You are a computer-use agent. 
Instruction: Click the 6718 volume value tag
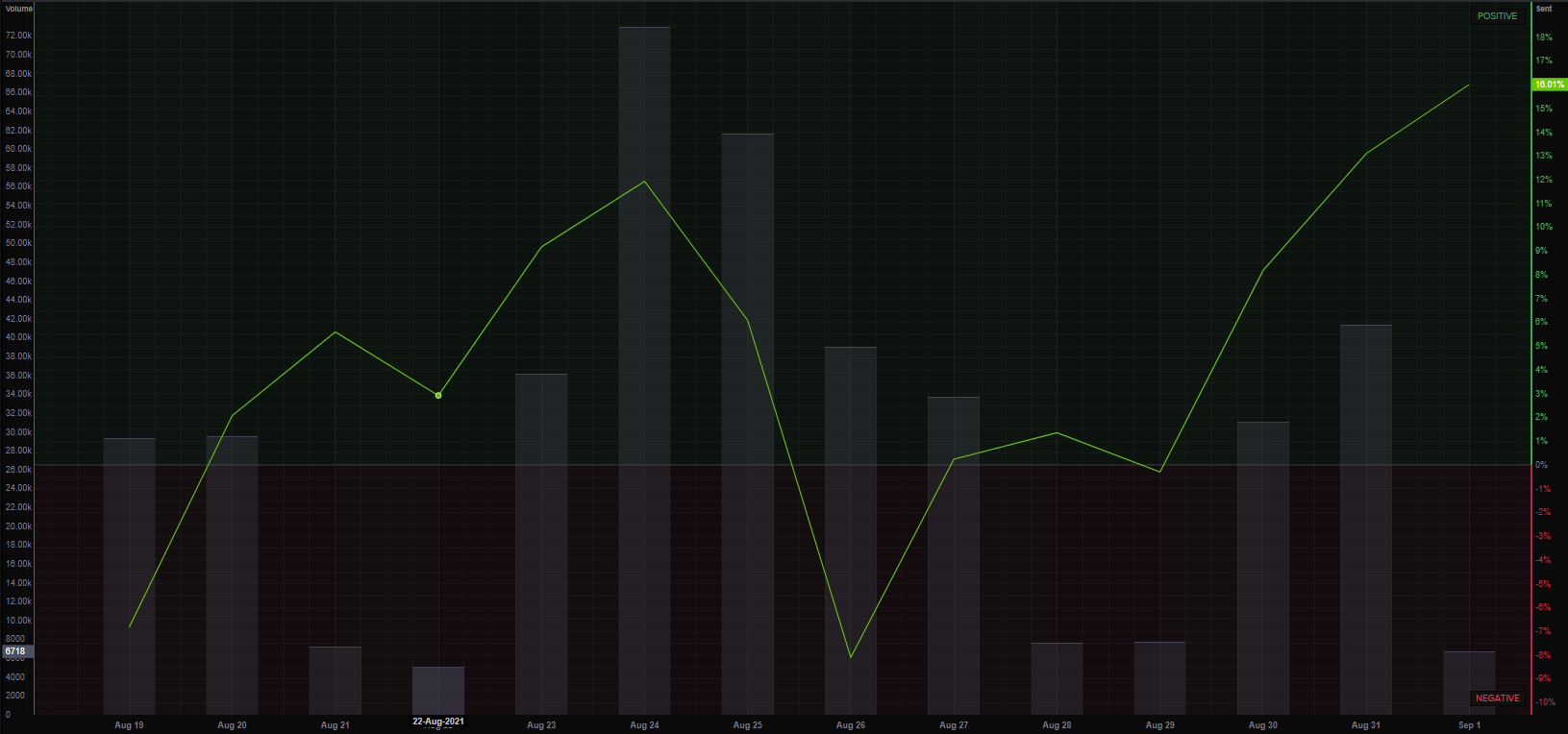(17, 651)
